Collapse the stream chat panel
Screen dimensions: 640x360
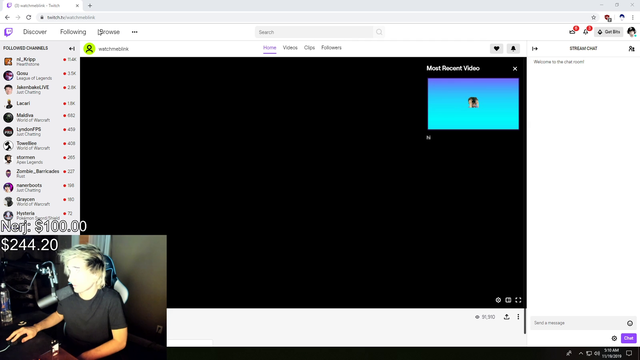535,49
